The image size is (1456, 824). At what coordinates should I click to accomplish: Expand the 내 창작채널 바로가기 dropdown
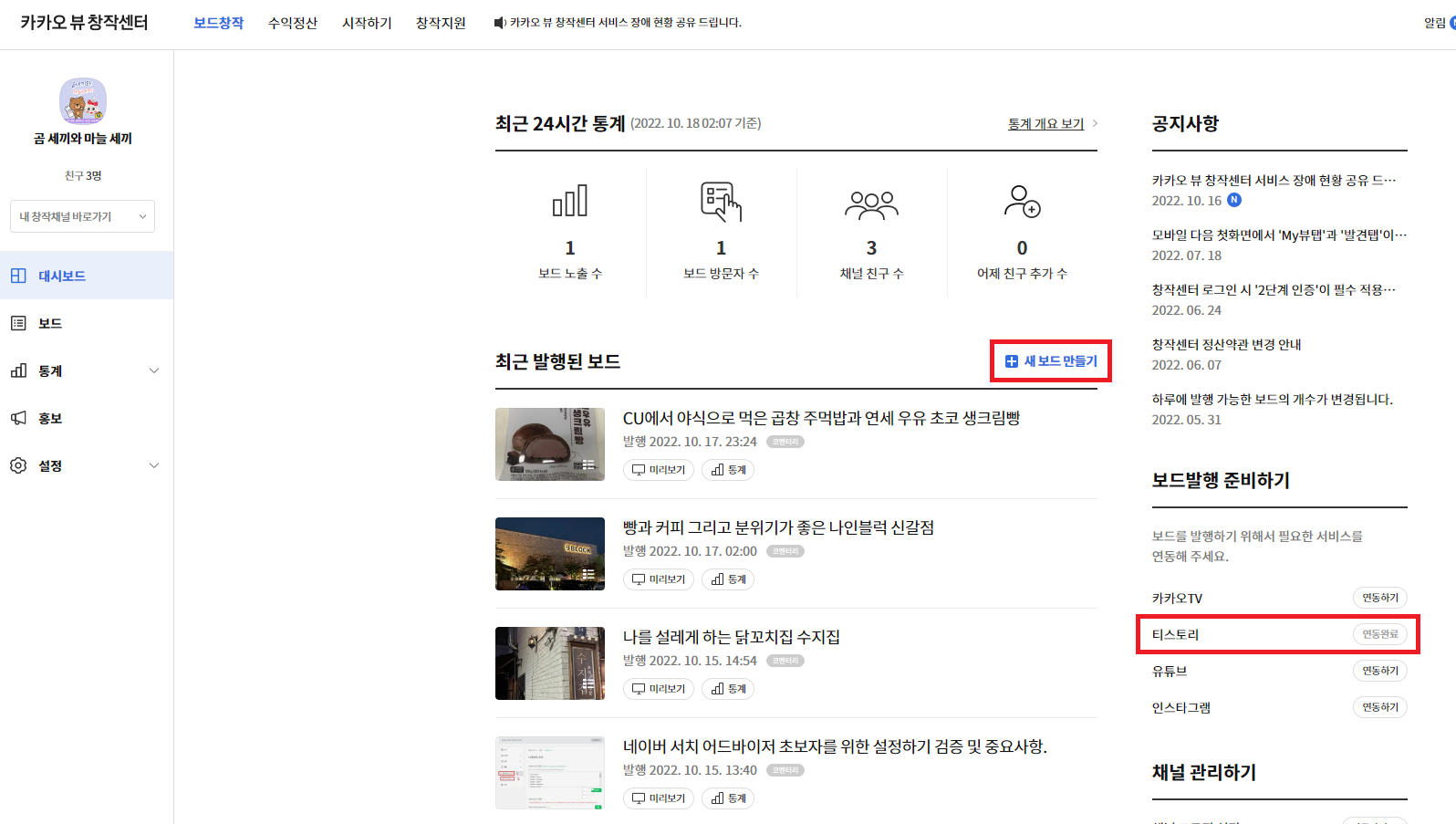(83, 216)
